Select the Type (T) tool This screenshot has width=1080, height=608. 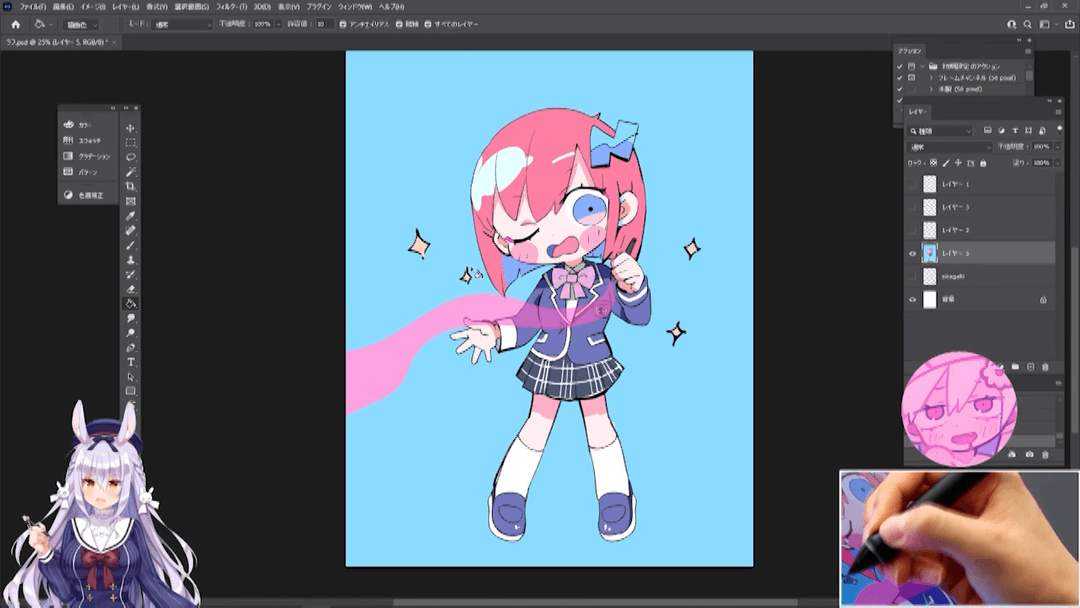[131, 362]
